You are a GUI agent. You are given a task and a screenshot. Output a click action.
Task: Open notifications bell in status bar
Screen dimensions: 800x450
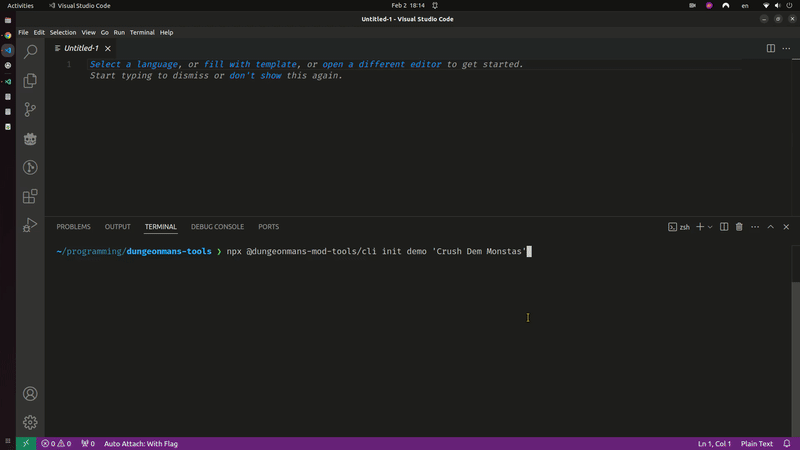tap(787, 443)
